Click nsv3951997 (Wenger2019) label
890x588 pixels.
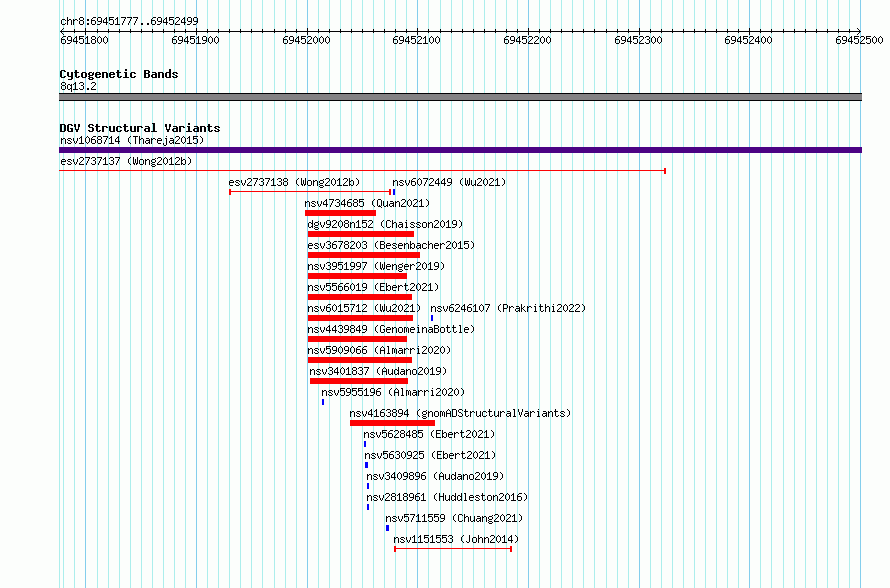click(376, 266)
